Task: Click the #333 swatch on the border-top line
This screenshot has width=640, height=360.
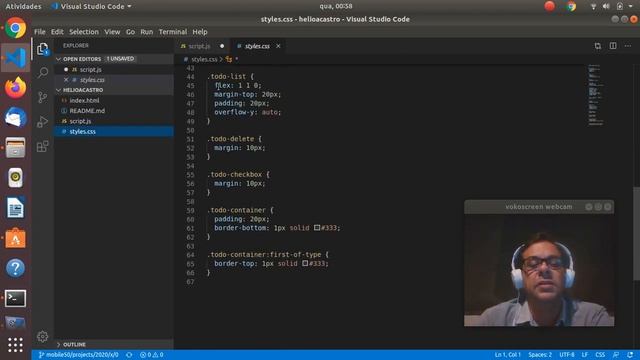Action: (x=305, y=264)
